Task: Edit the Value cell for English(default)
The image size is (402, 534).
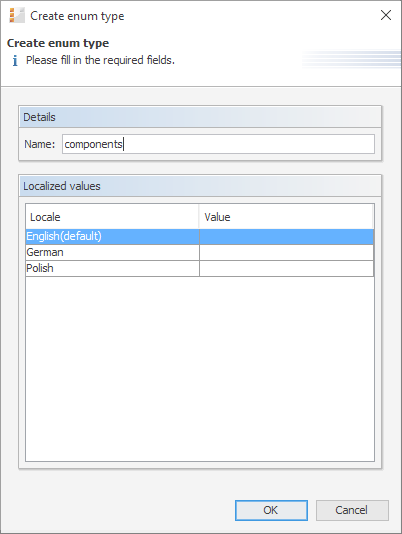Action: pyautogui.click(x=287, y=236)
